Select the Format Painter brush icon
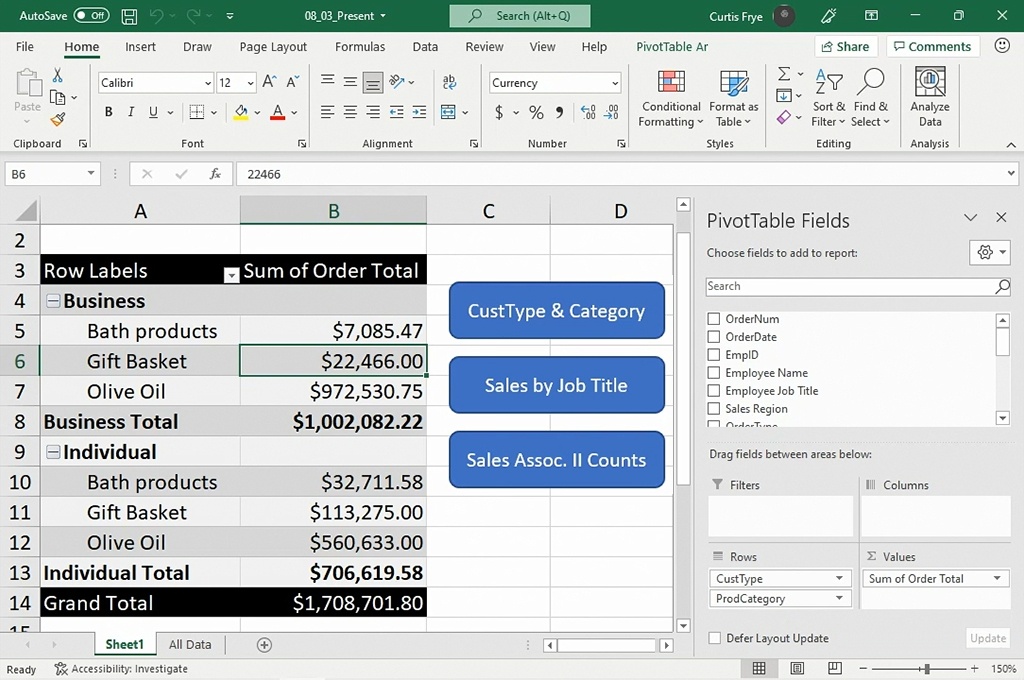The width and height of the screenshot is (1024, 680). tap(57, 120)
